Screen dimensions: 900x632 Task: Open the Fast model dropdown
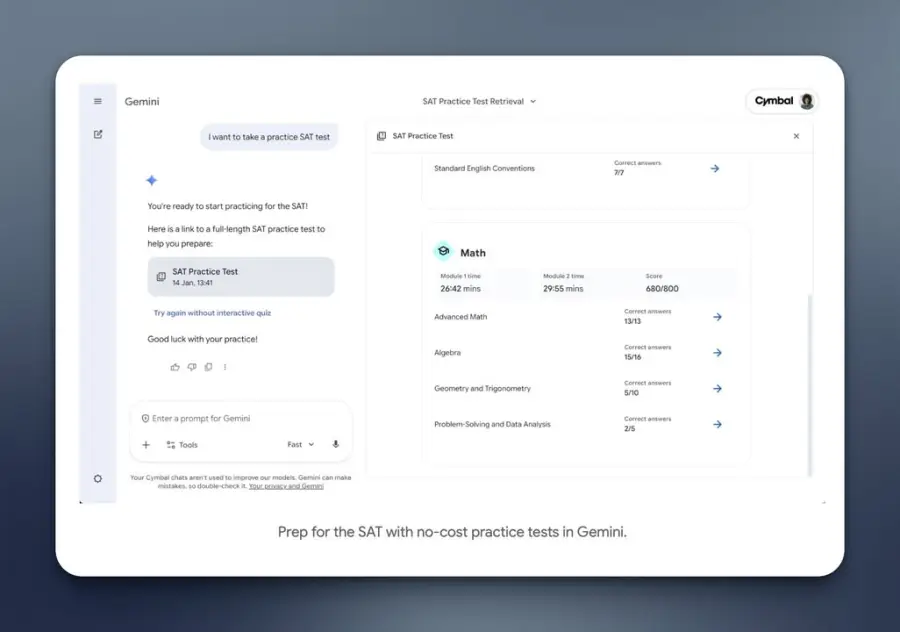pos(301,444)
